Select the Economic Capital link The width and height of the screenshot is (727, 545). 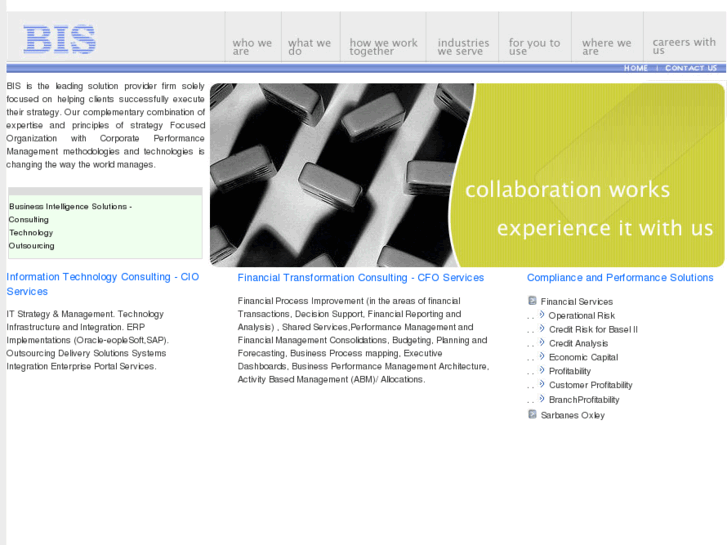click(x=583, y=357)
